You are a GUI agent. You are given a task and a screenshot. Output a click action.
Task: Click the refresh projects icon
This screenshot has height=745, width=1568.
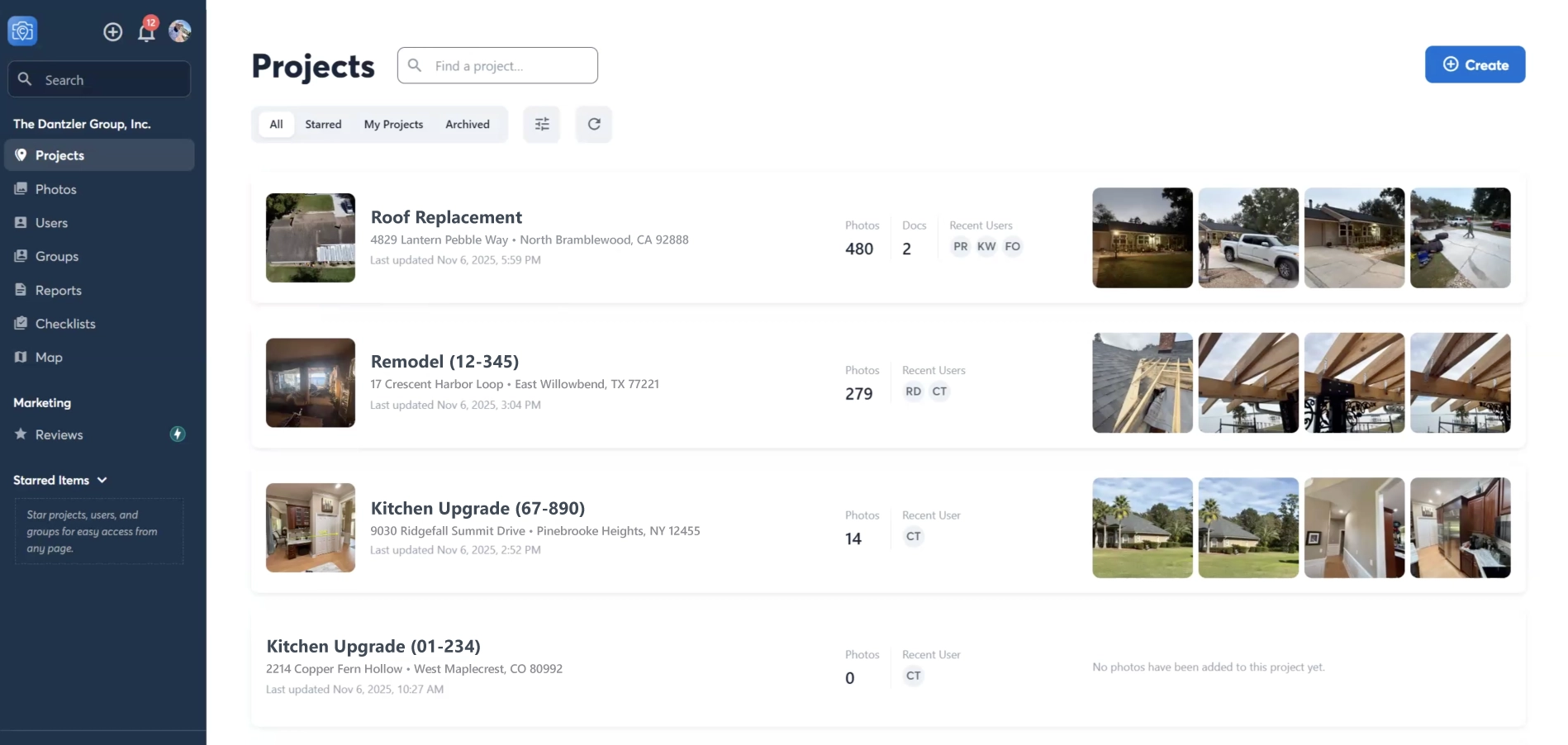(x=594, y=124)
